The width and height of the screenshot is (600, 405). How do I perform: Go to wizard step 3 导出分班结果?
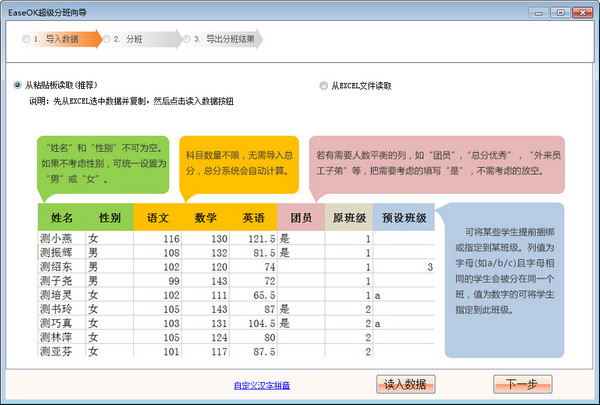tap(228, 39)
